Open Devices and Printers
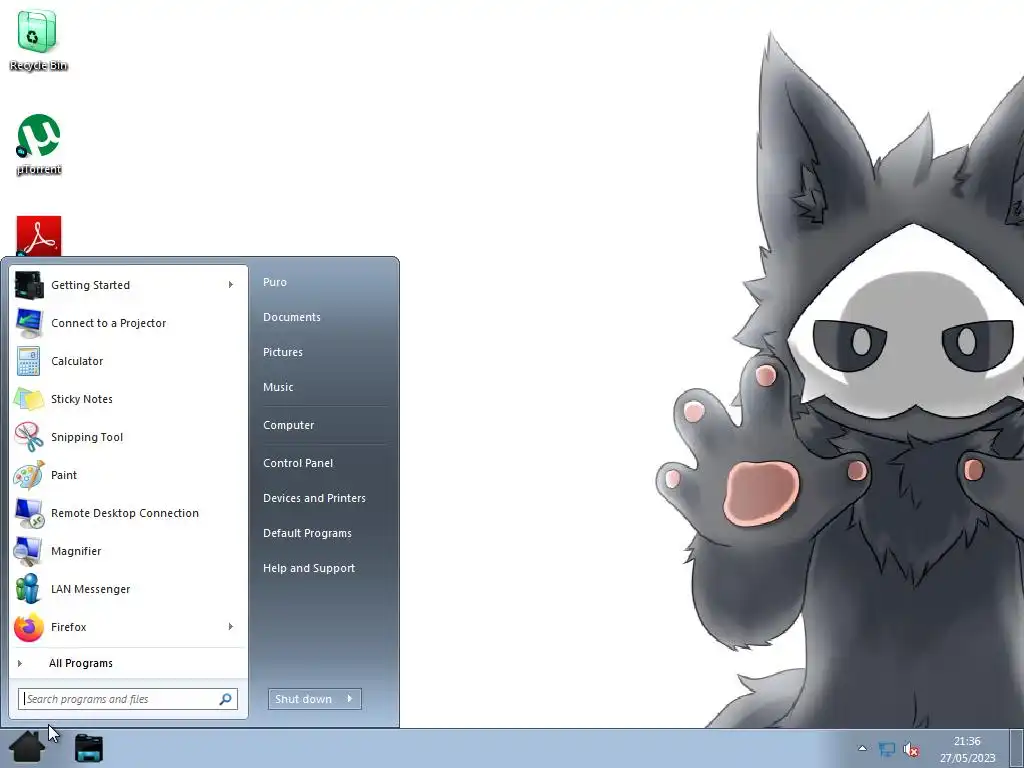 (x=314, y=498)
